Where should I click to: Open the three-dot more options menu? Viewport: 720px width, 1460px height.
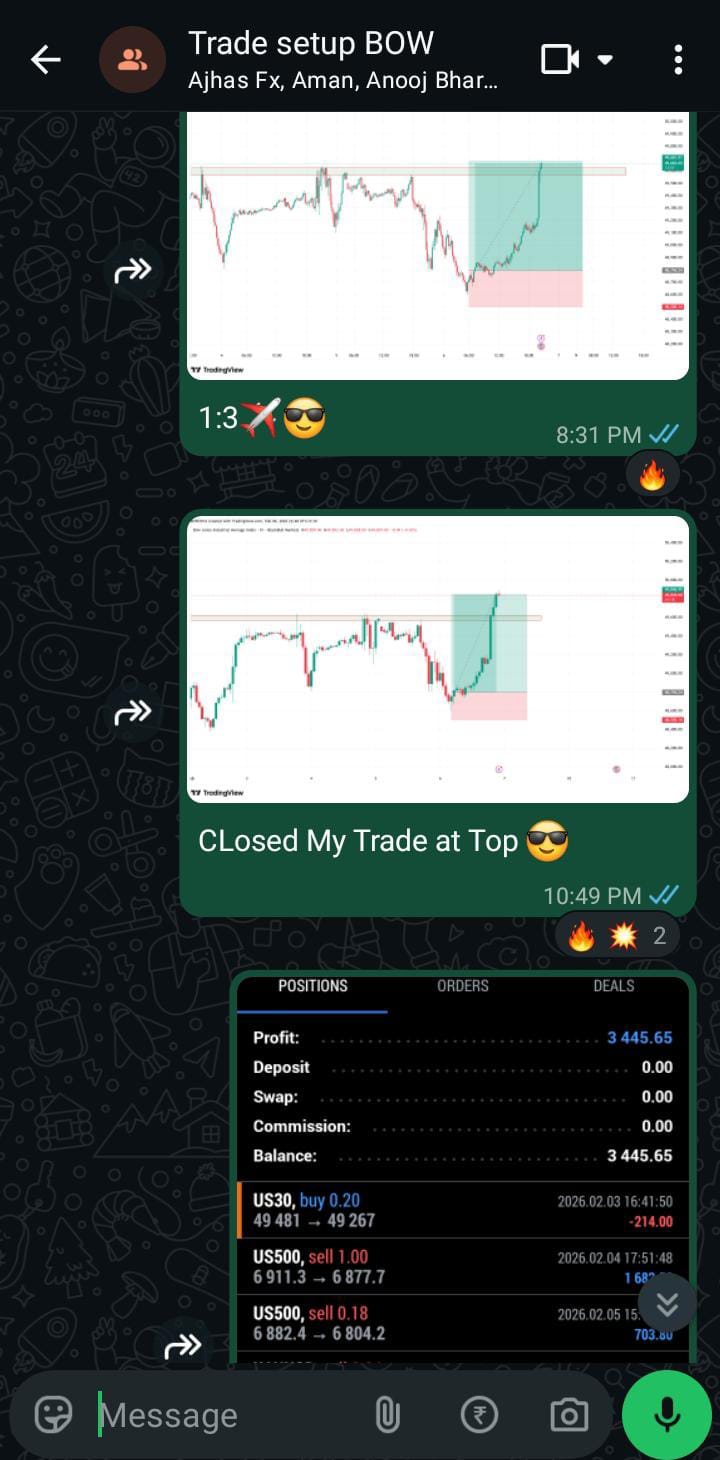click(x=678, y=60)
